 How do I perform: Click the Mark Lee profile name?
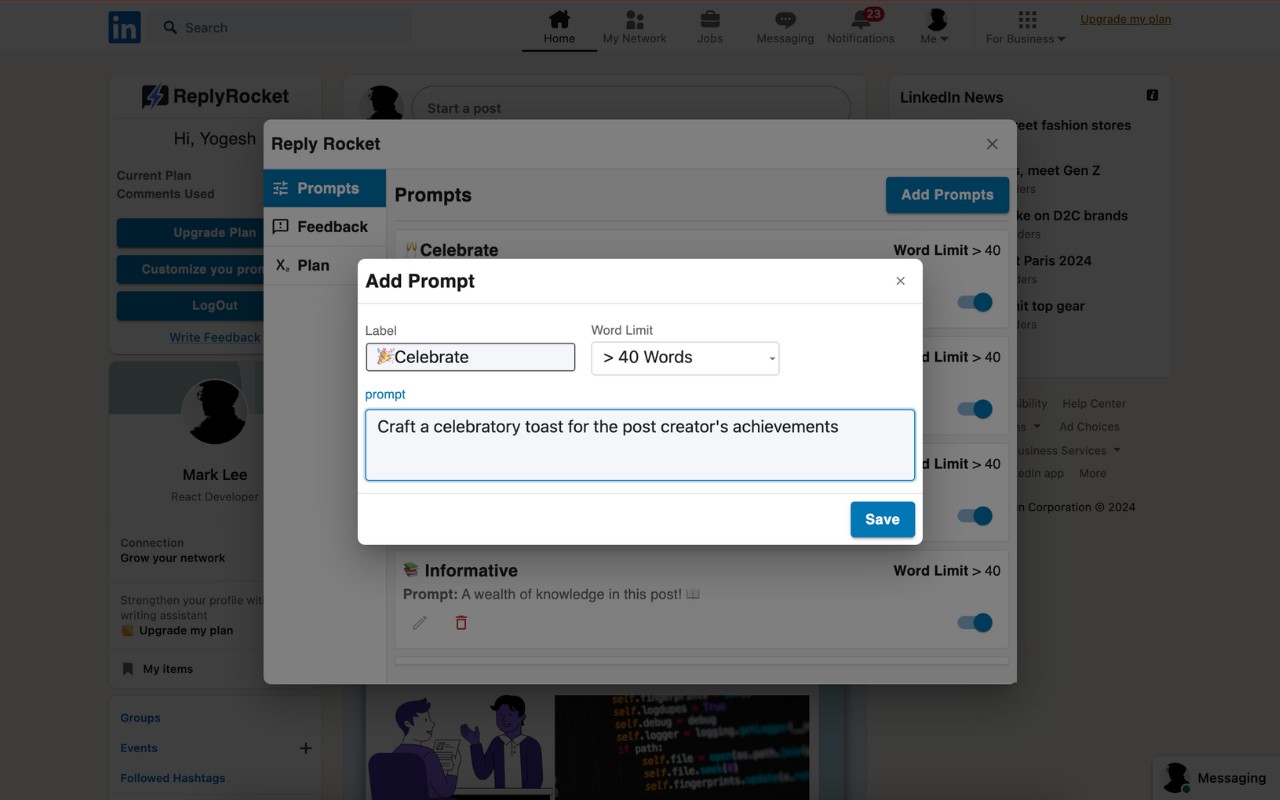coord(215,475)
